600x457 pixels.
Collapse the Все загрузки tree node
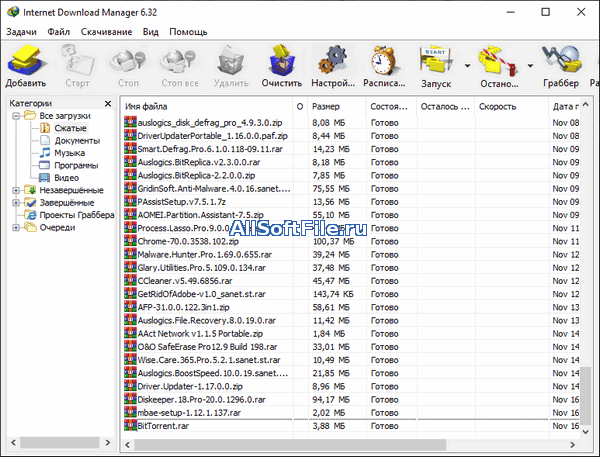click(16, 116)
